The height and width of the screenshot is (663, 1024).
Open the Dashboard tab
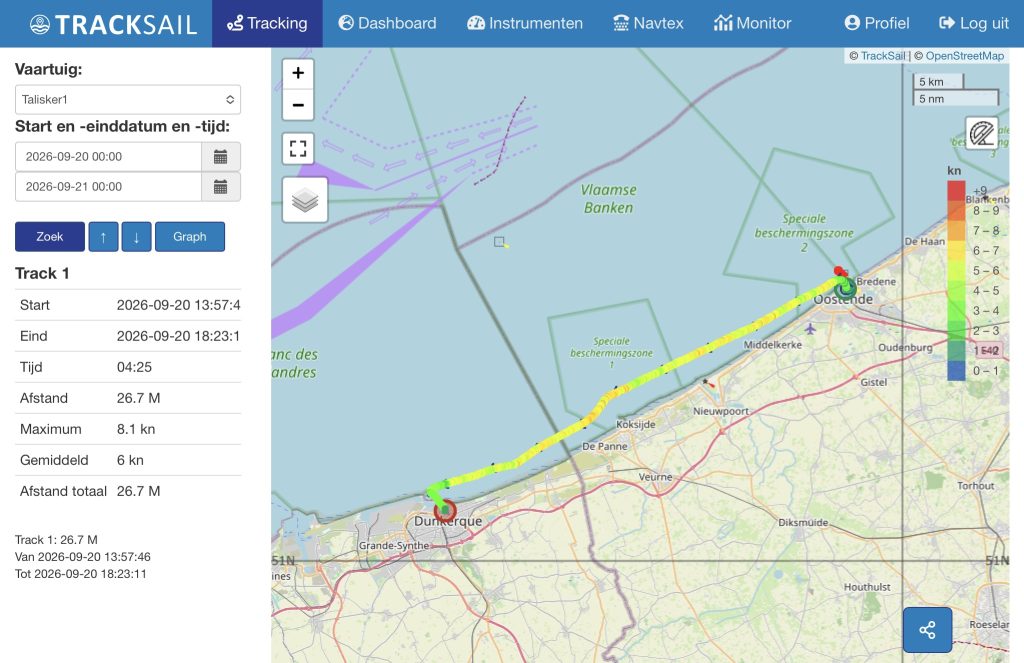coord(387,24)
